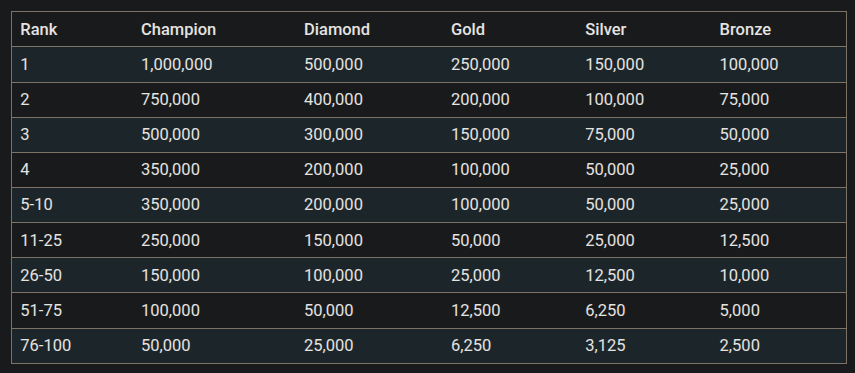
Task: Select the 3,125 Silver cell
Action: click(605, 345)
